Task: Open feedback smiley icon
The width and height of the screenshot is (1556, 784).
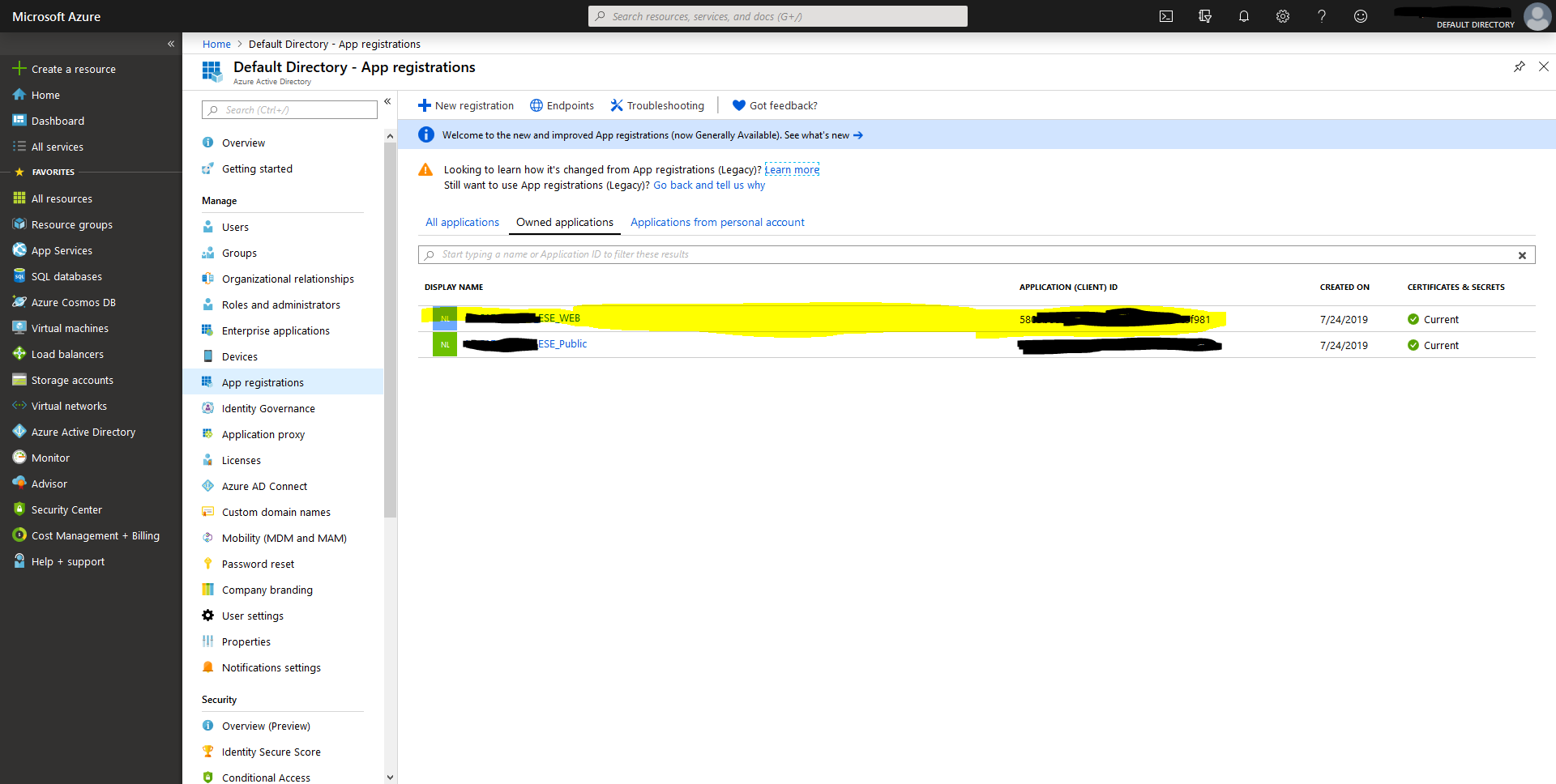Action: pyautogui.click(x=1361, y=16)
